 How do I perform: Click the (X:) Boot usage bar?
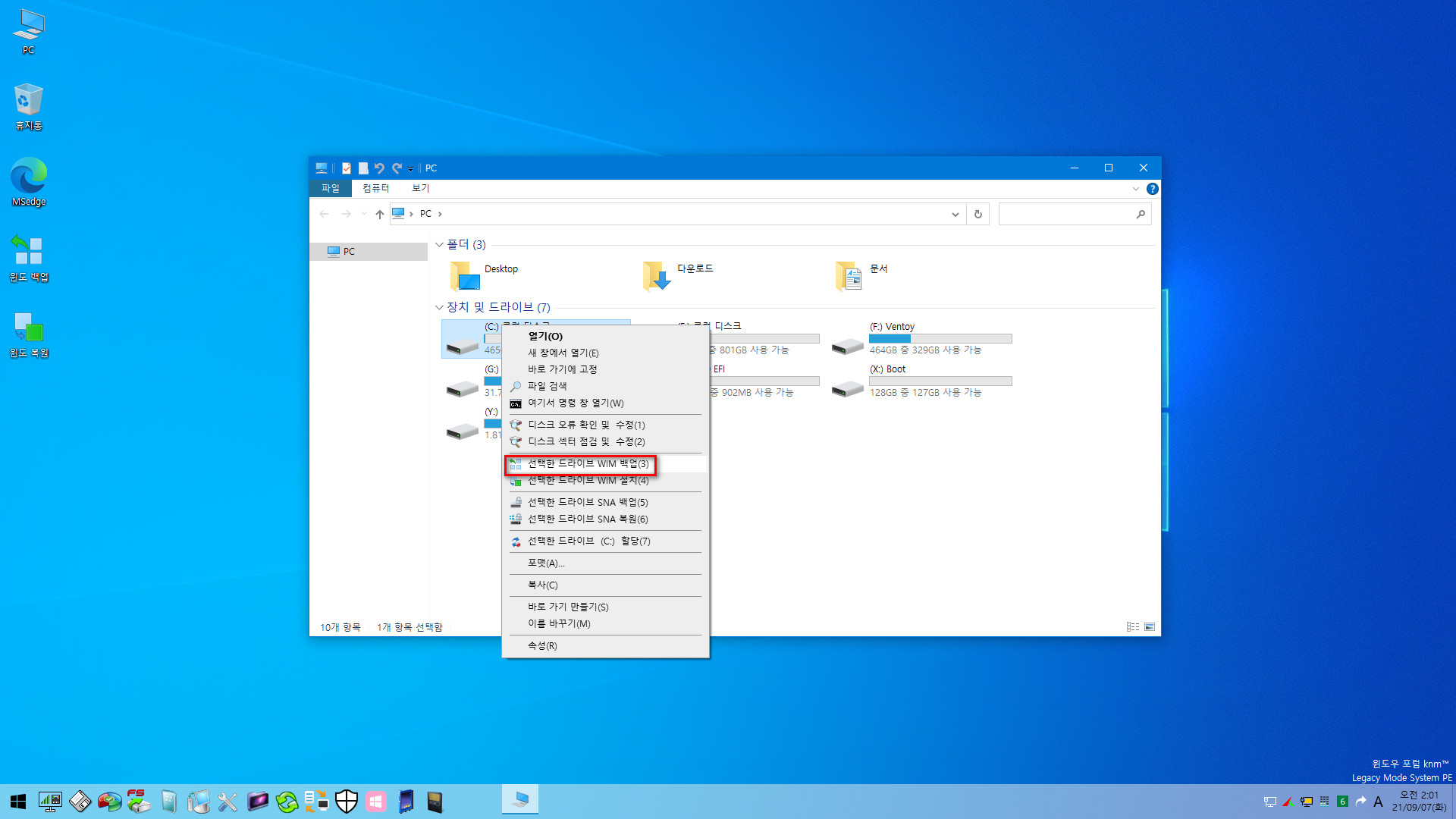pyautogui.click(x=940, y=381)
